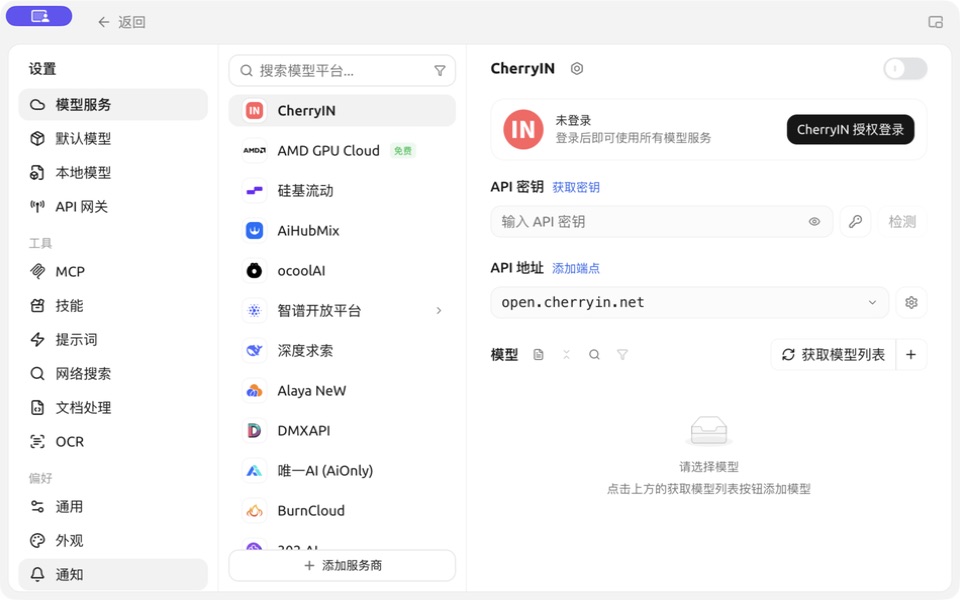Open OCR settings
The width and height of the screenshot is (960, 600).
point(113,441)
